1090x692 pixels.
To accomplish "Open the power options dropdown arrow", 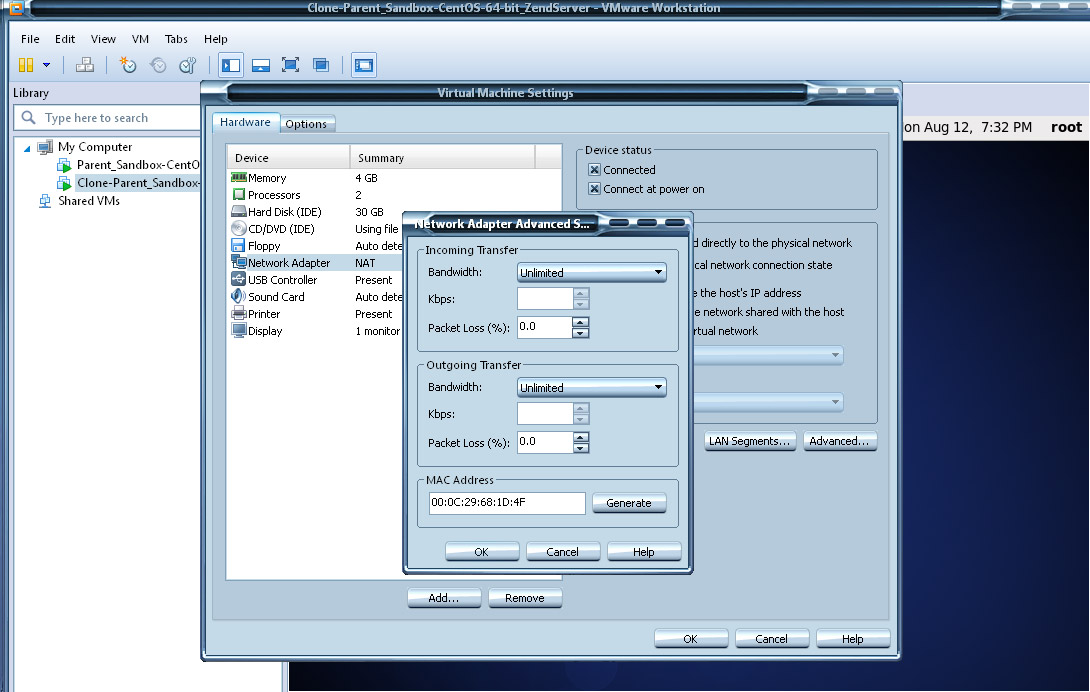I will coord(47,65).
